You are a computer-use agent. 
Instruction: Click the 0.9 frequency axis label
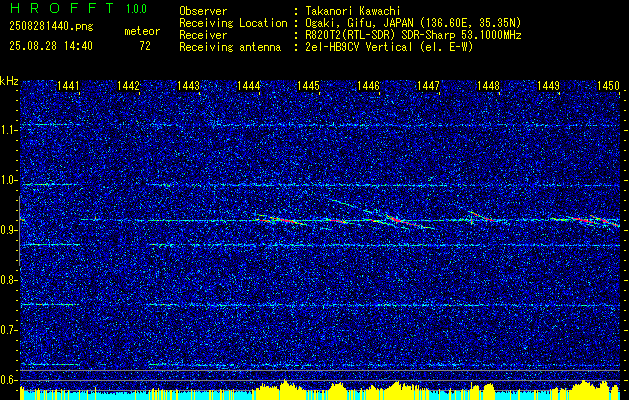click(9, 230)
